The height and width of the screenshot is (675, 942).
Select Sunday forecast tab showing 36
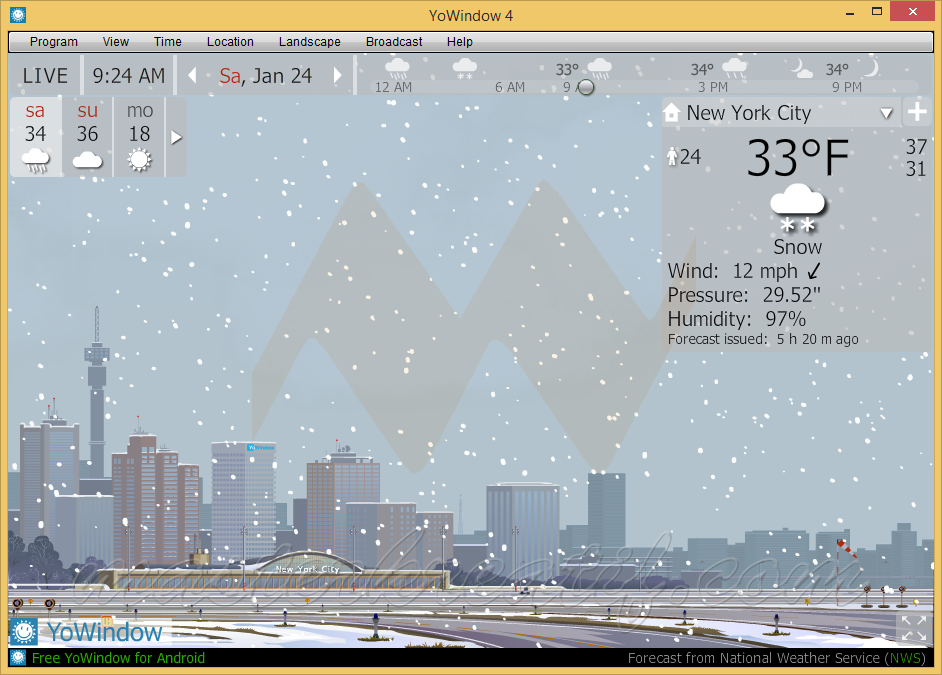[x=88, y=137]
